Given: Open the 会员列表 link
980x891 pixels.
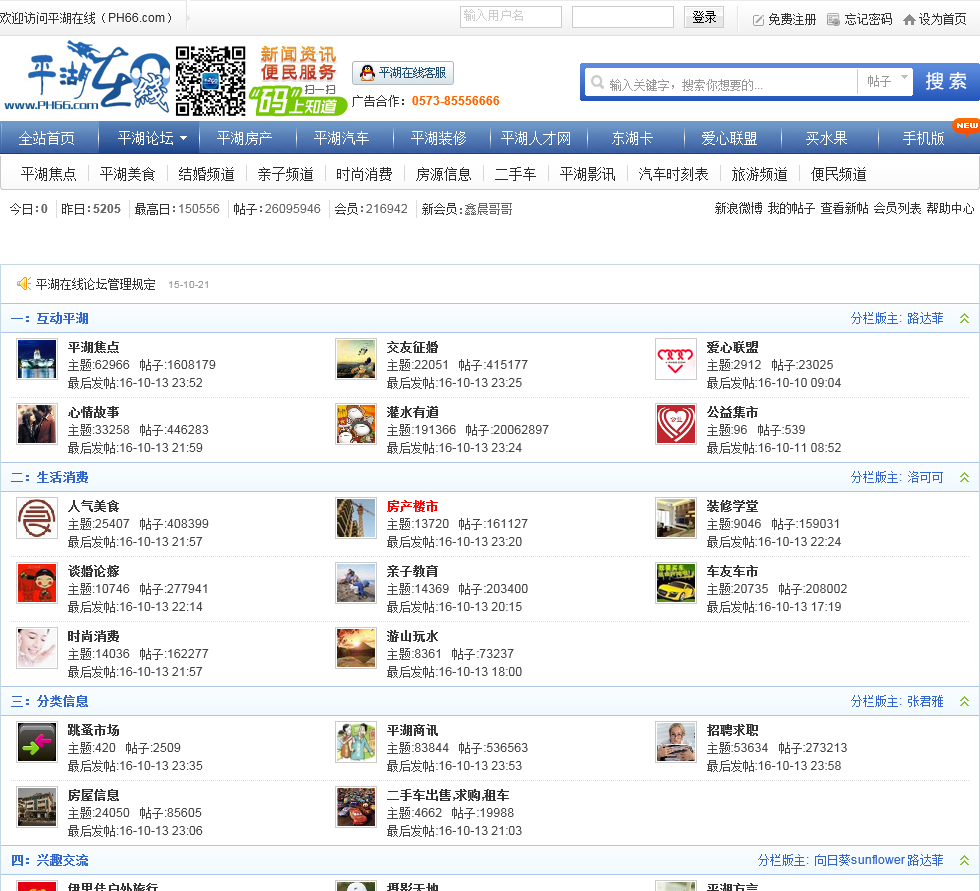Looking at the screenshot, I should pos(897,209).
